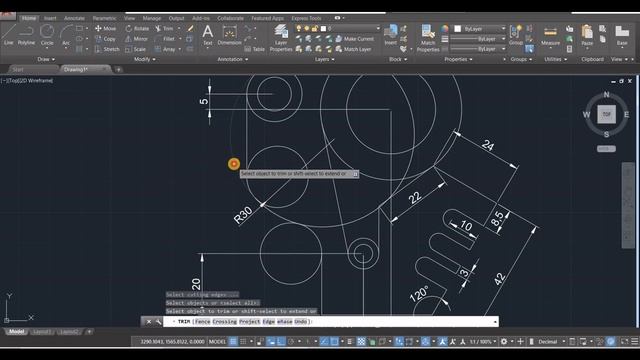Click the Scale tool
Screen dimensions: 640x360
[x=136, y=49]
